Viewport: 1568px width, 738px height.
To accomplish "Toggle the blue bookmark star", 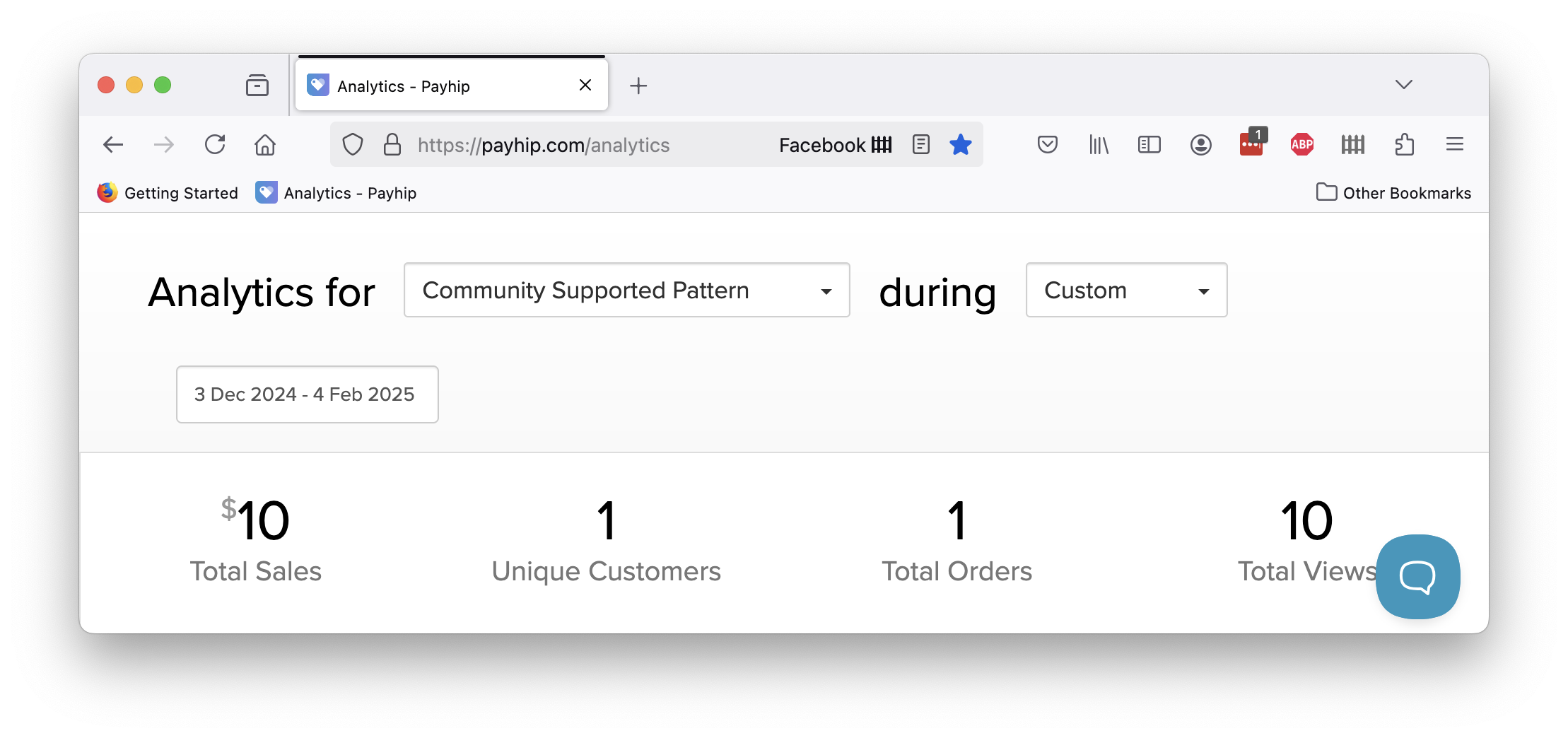I will [960, 145].
